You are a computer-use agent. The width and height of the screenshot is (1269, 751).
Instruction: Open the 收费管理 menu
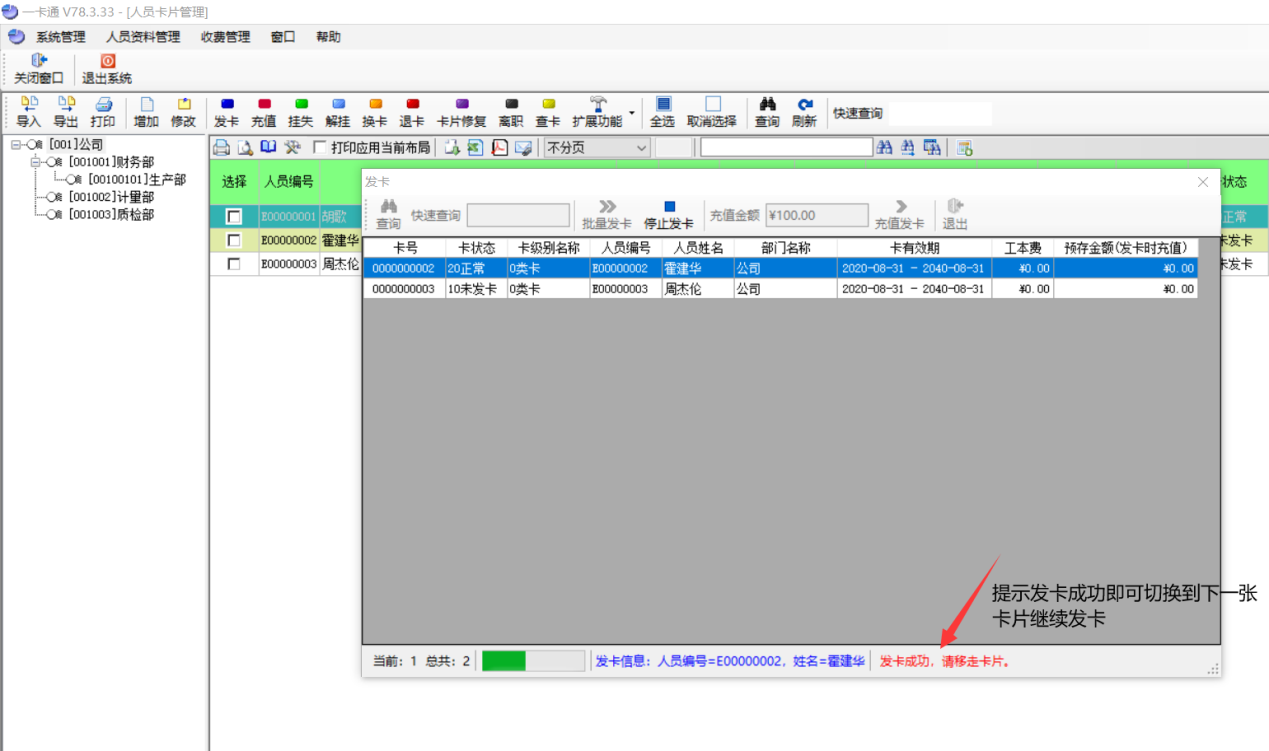click(x=225, y=37)
